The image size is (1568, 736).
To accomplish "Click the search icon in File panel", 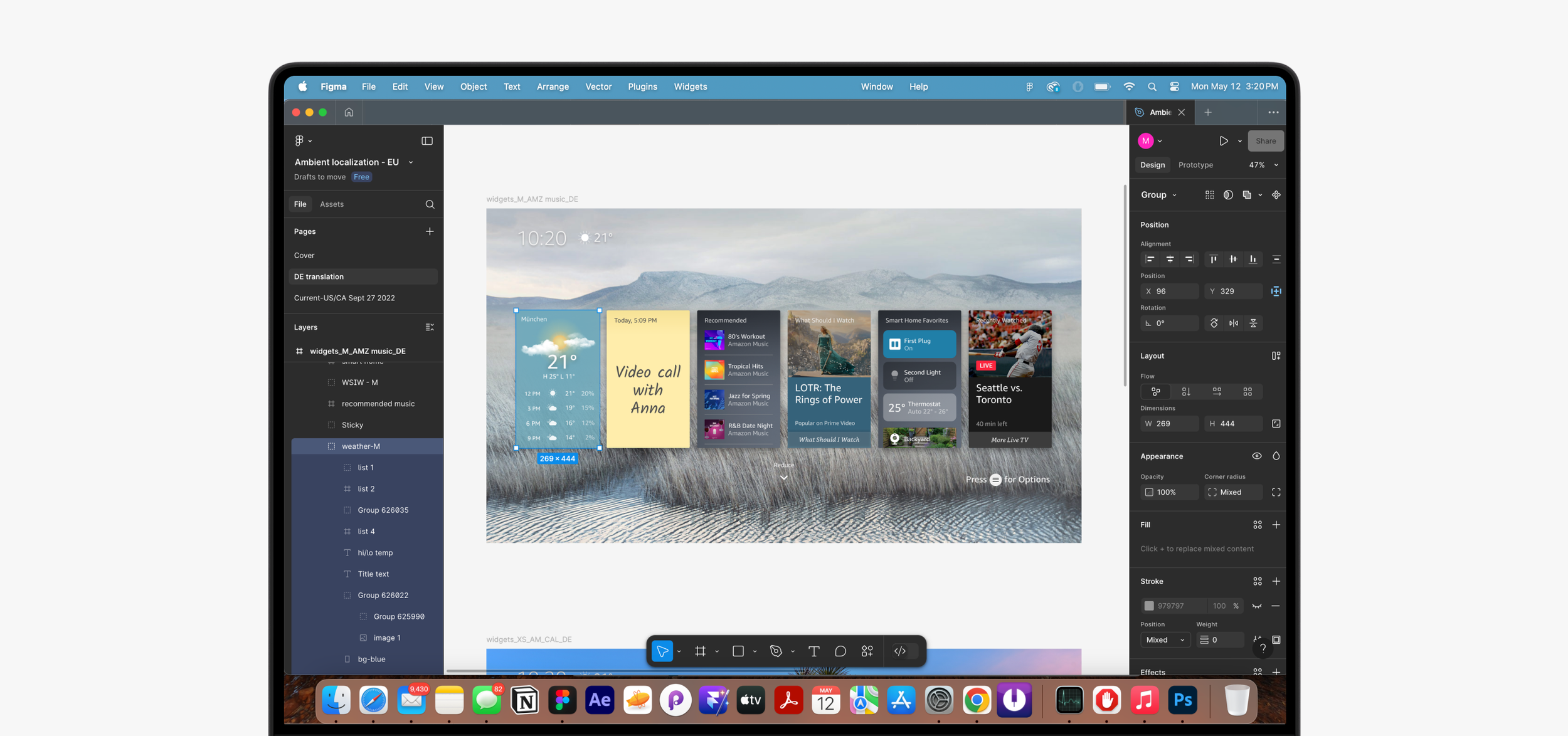I will tap(430, 204).
